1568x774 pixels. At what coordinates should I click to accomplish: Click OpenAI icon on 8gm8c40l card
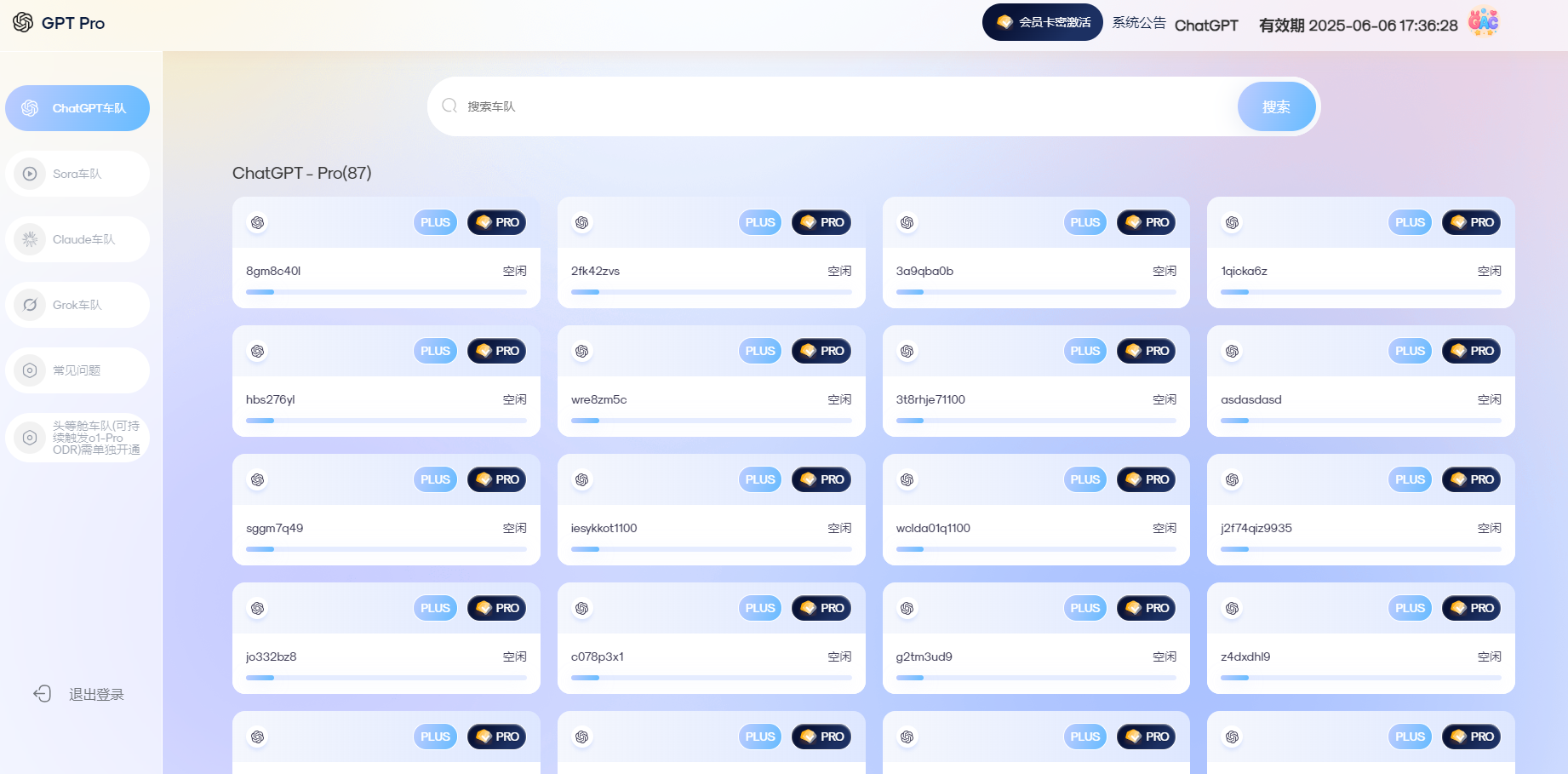[x=257, y=222]
